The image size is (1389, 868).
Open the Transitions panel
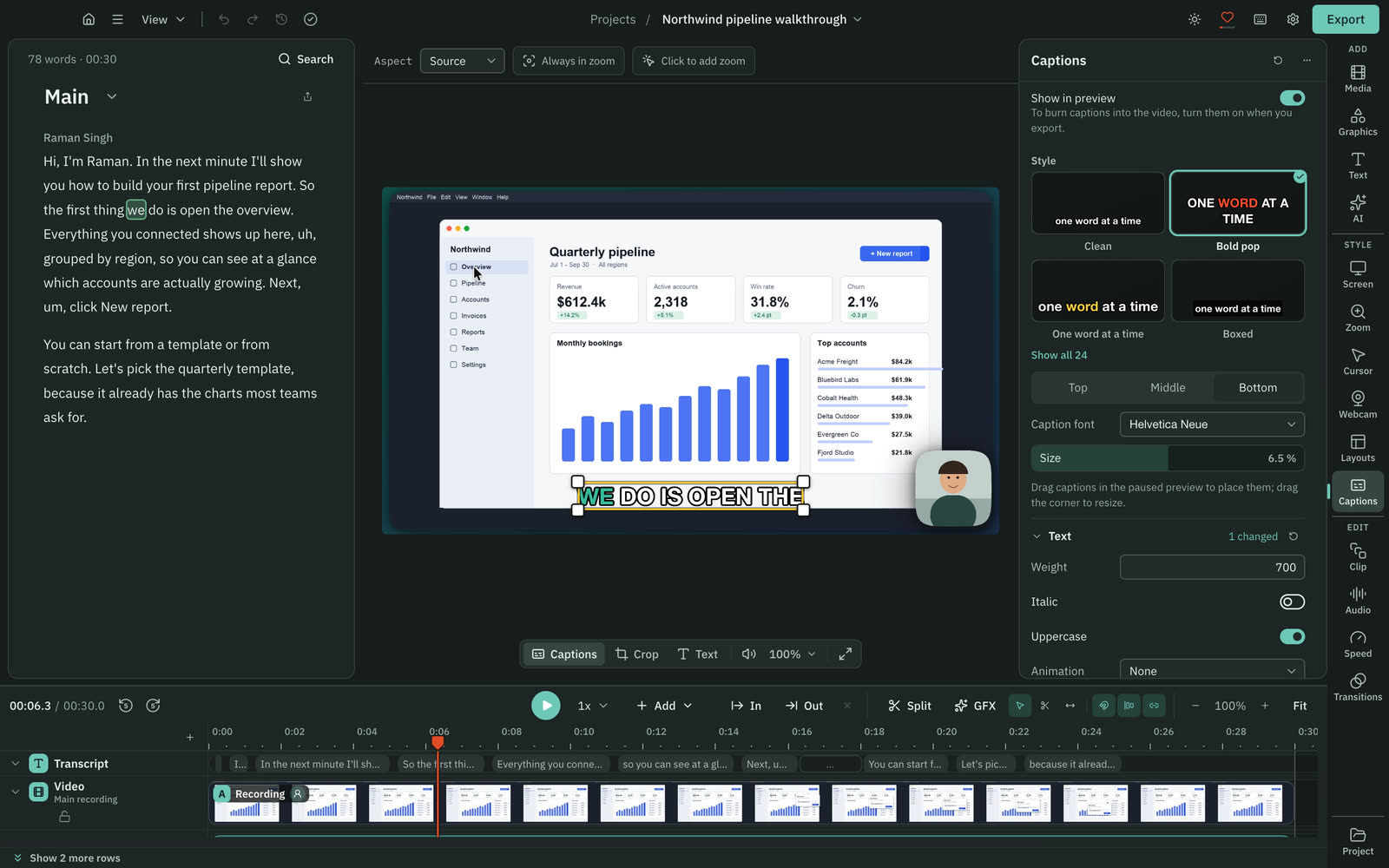[x=1358, y=687]
